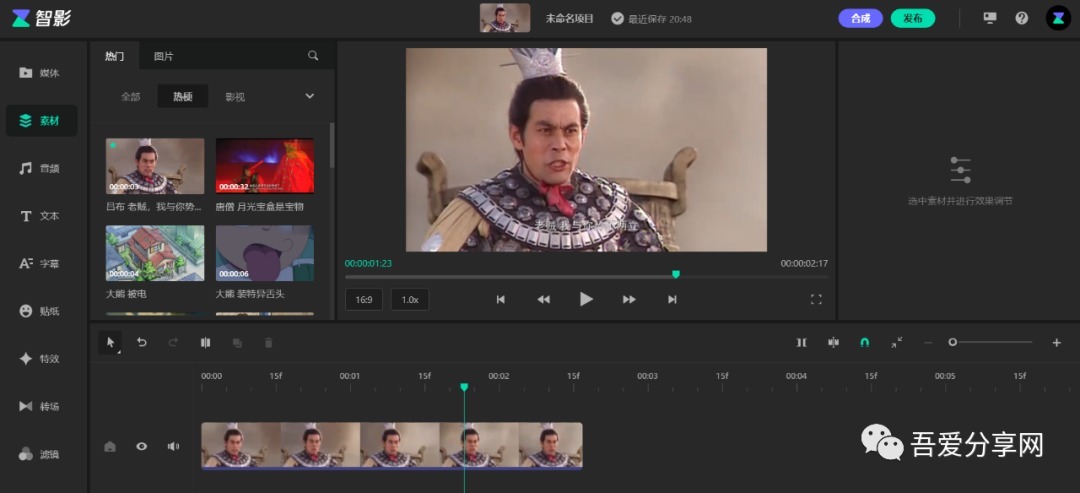
Task: Open the 1.0x playback speed dropdown
Action: (x=409, y=299)
